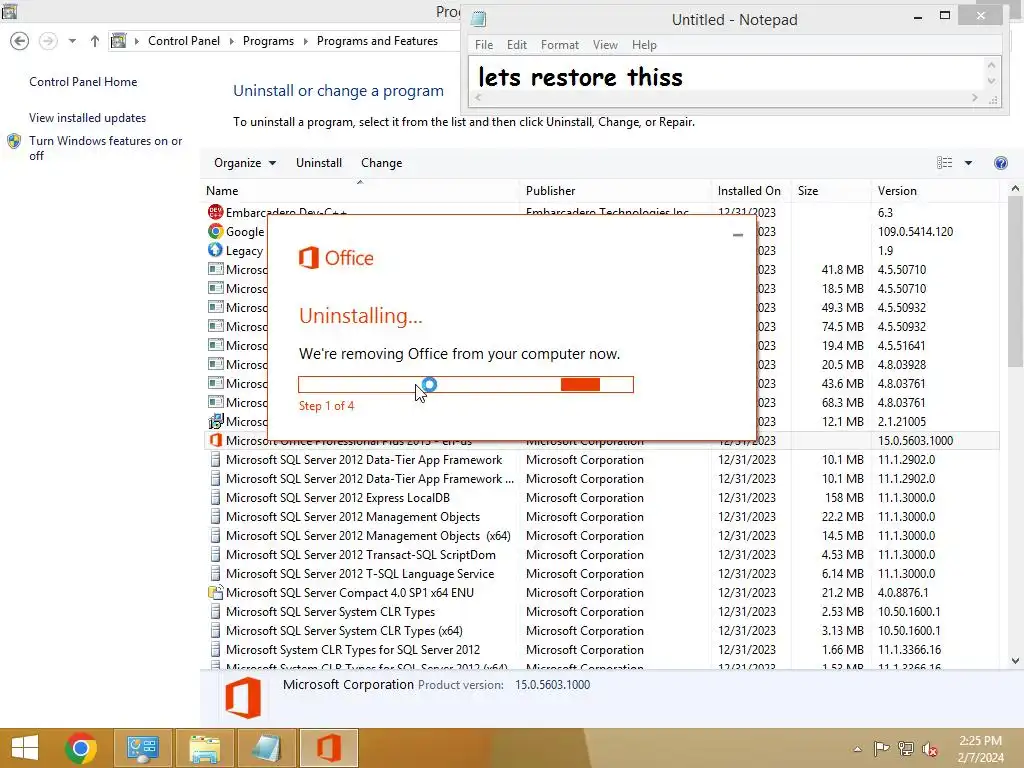Screen dimensions: 1024x768
Task: Click the 158 MB size cell
Action: (x=844, y=498)
